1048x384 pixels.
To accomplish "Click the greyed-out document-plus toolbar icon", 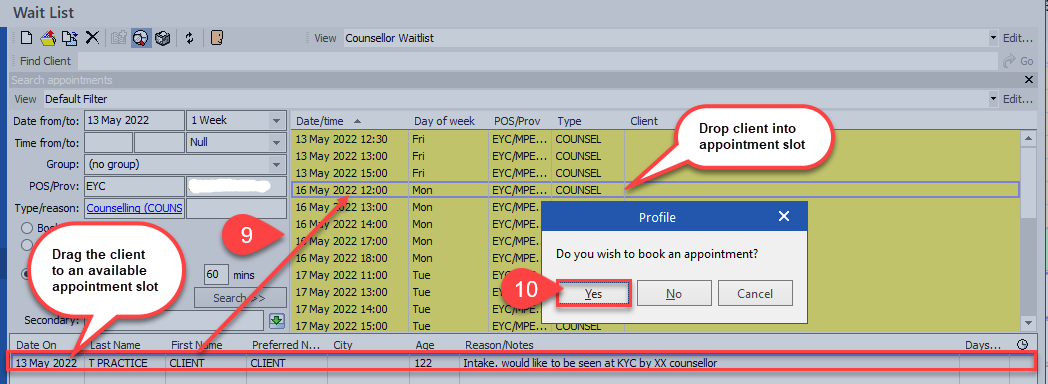I will pyautogui.click(x=119, y=38).
